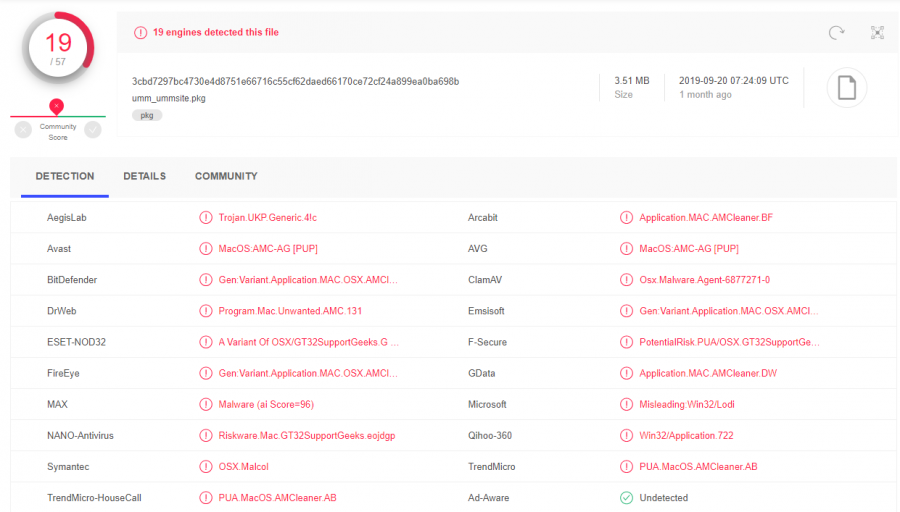
Task: Click warning icon in GData row
Action: [x=626, y=373]
